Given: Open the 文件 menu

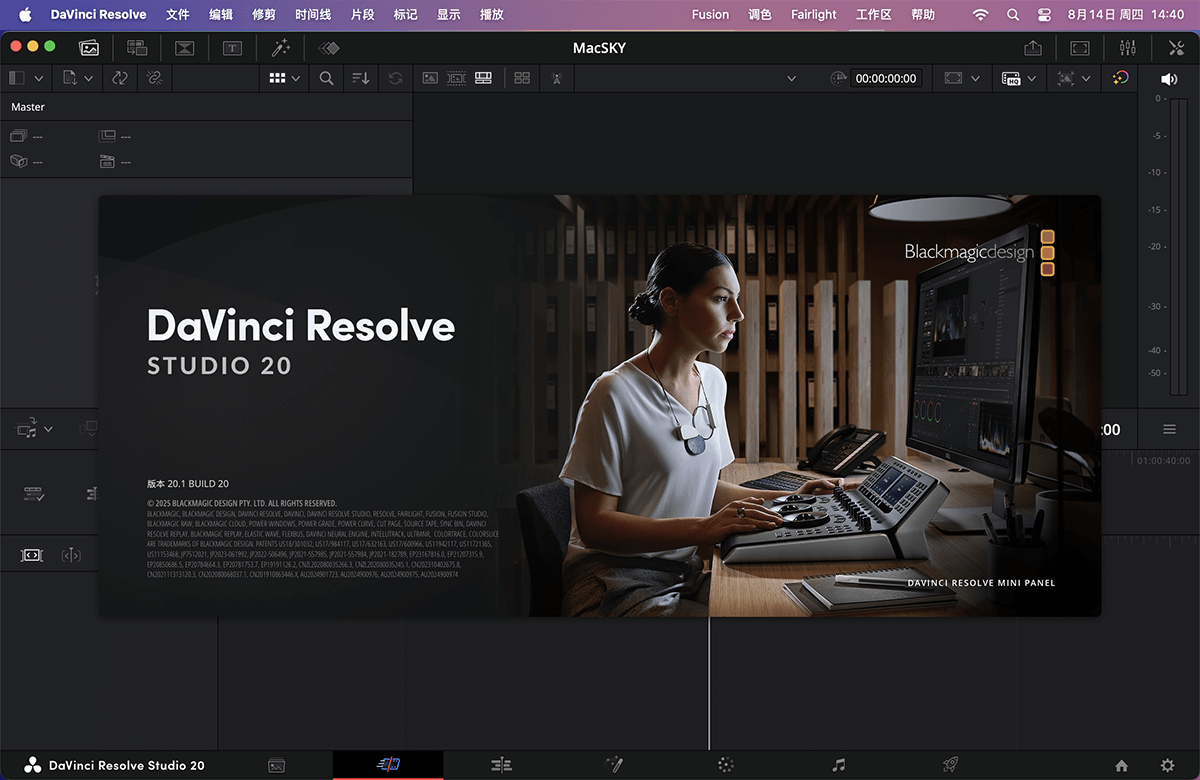Looking at the screenshot, I should [x=178, y=15].
